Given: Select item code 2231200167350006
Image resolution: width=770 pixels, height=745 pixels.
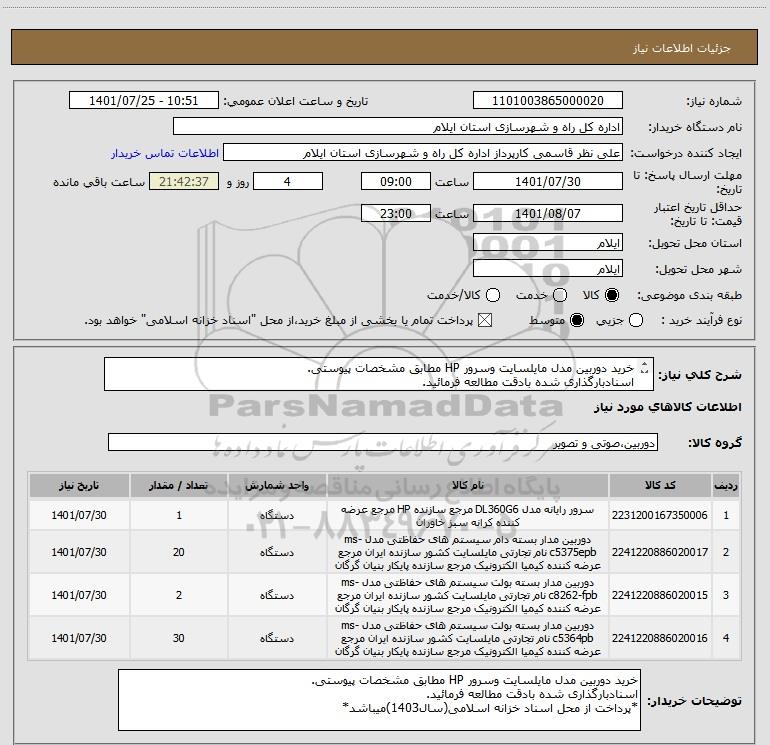Looking at the screenshot, I should [x=660, y=515].
